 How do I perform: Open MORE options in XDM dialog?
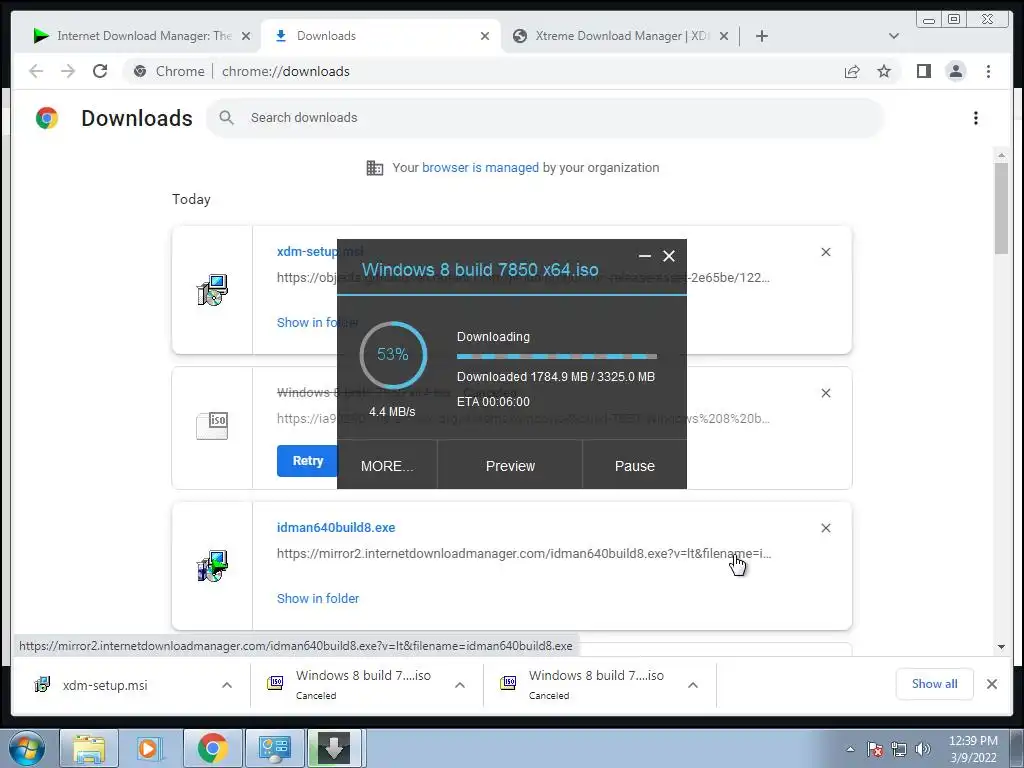pos(387,466)
